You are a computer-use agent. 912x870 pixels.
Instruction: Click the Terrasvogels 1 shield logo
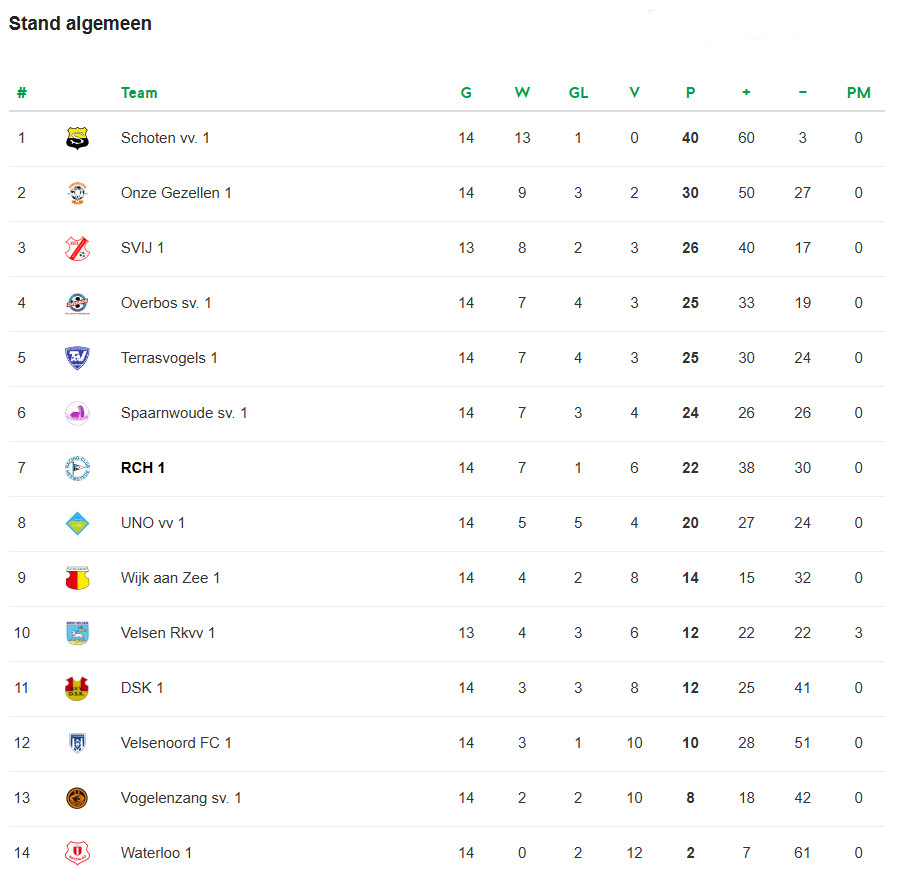(77, 359)
